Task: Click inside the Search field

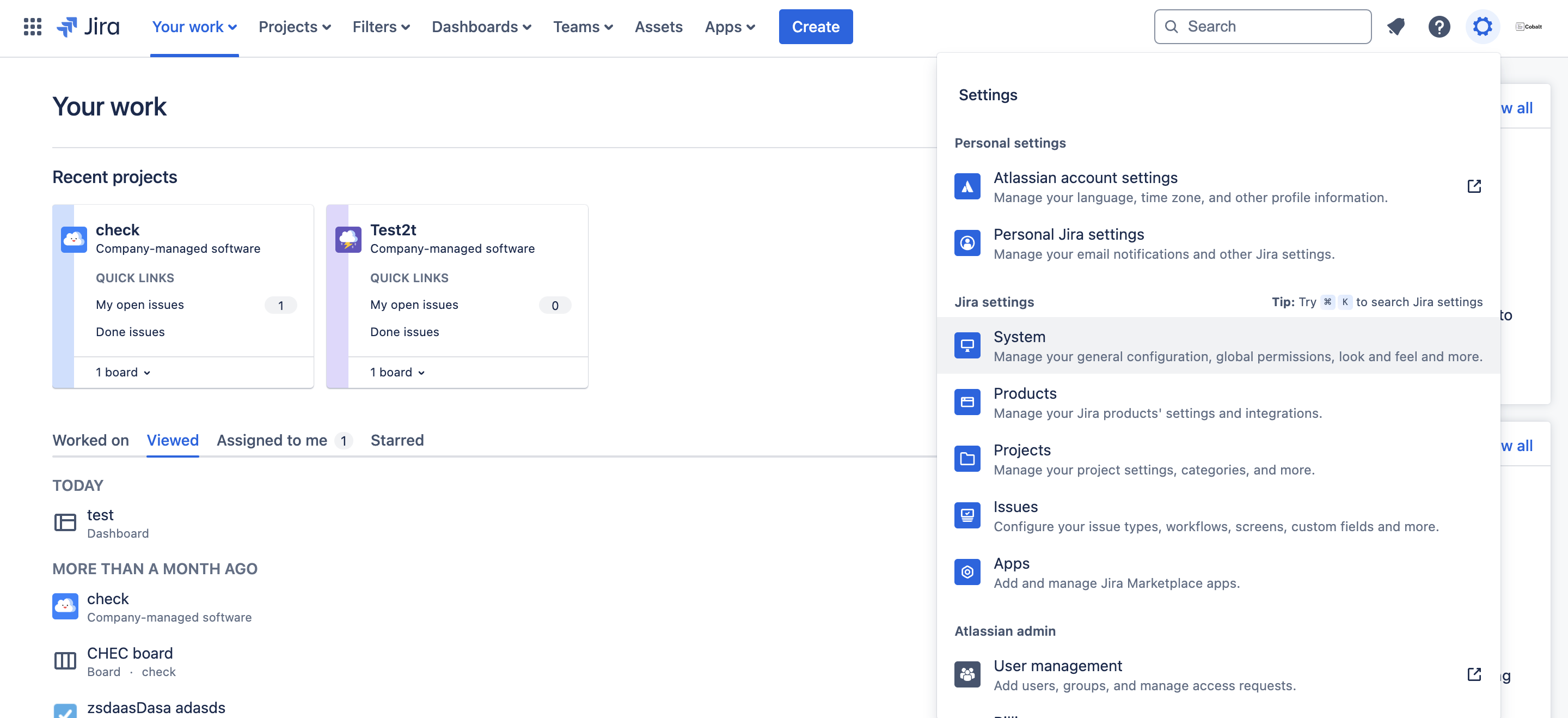Action: point(1263,26)
